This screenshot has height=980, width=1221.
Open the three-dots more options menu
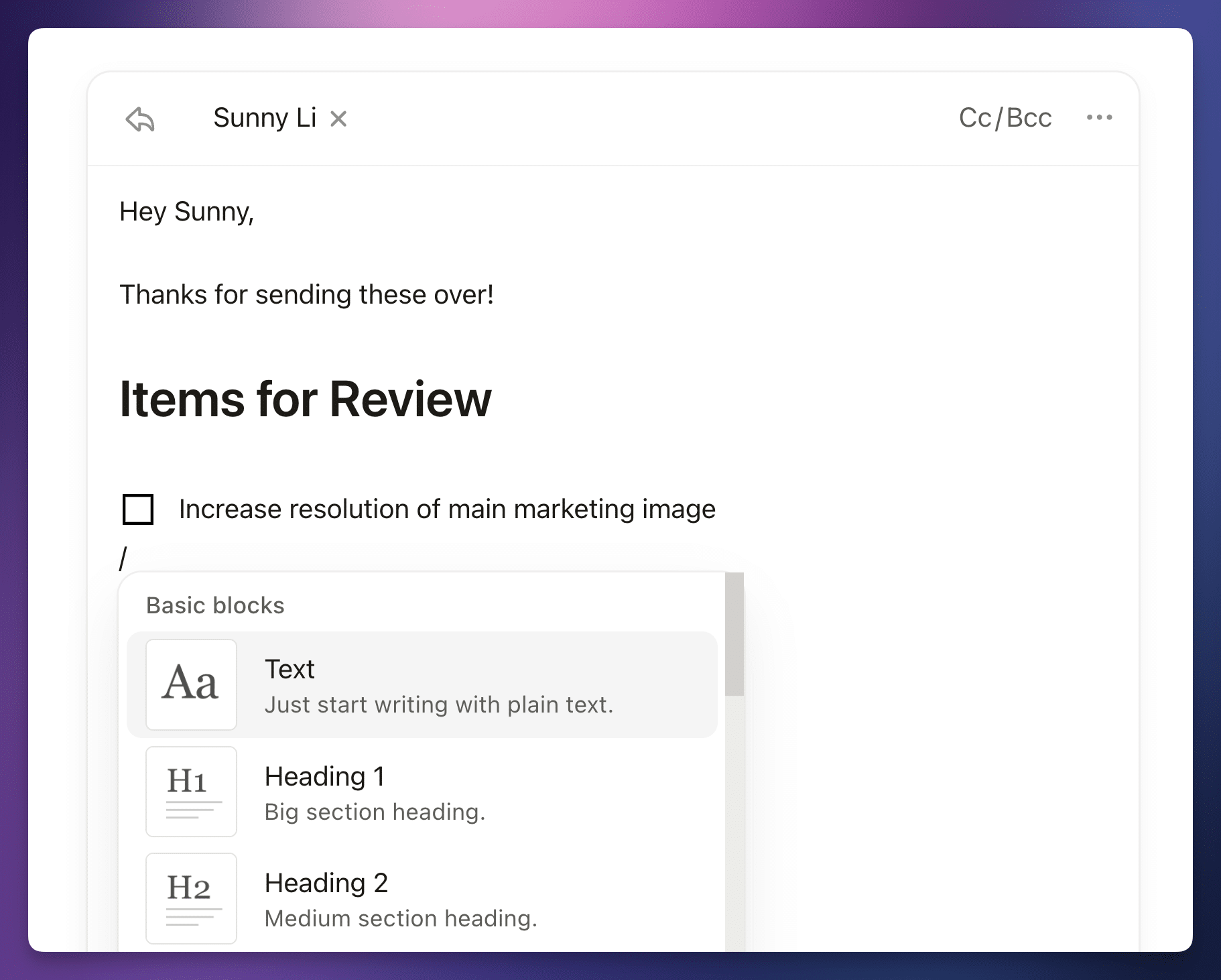(1099, 117)
